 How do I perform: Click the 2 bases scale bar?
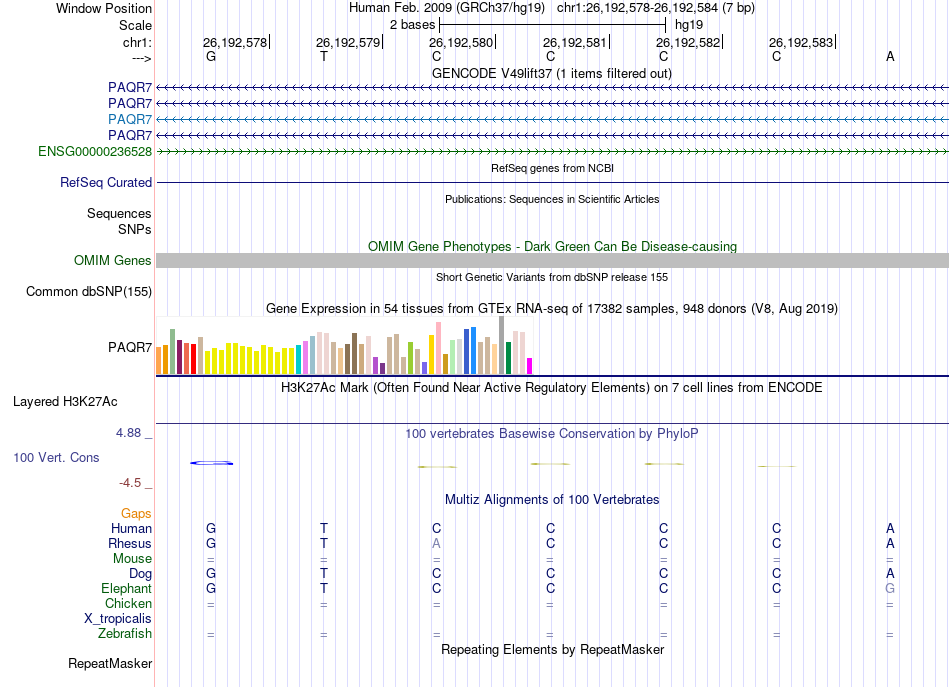click(x=553, y=25)
